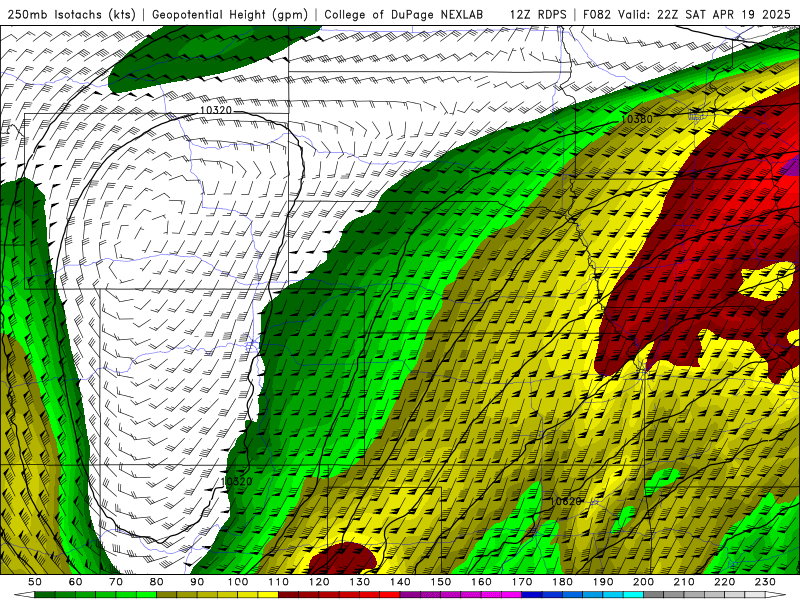Screen dimensions: 800x600
Task: Click the 'F082' forecast hour text
Action: pos(596,15)
